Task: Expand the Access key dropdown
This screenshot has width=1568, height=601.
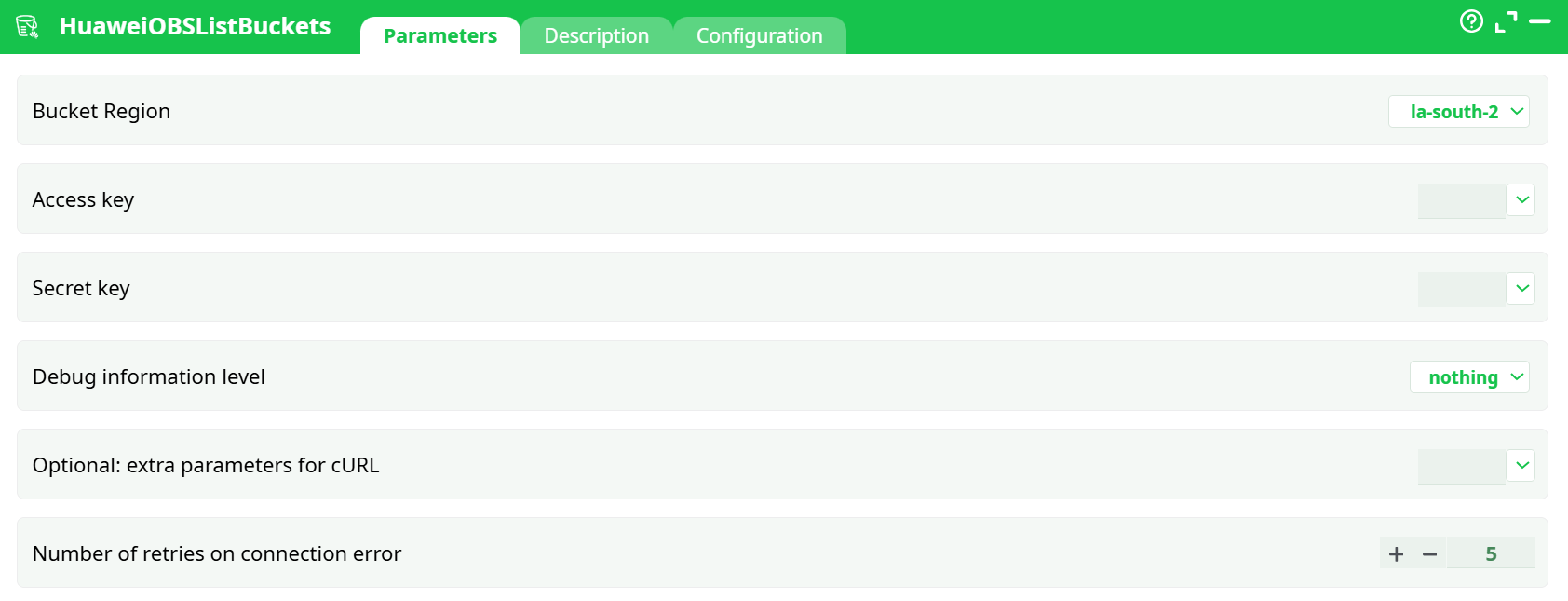Action: (x=1521, y=199)
